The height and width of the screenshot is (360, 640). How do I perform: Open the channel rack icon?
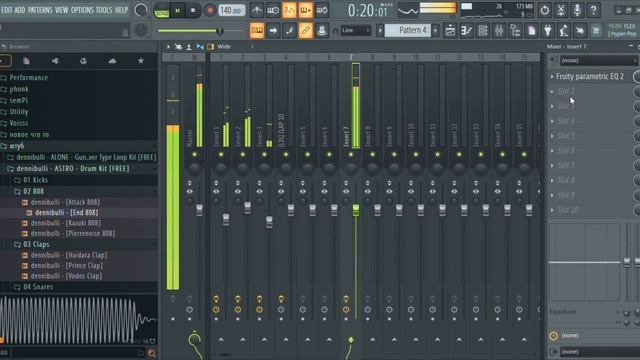[x=483, y=31]
